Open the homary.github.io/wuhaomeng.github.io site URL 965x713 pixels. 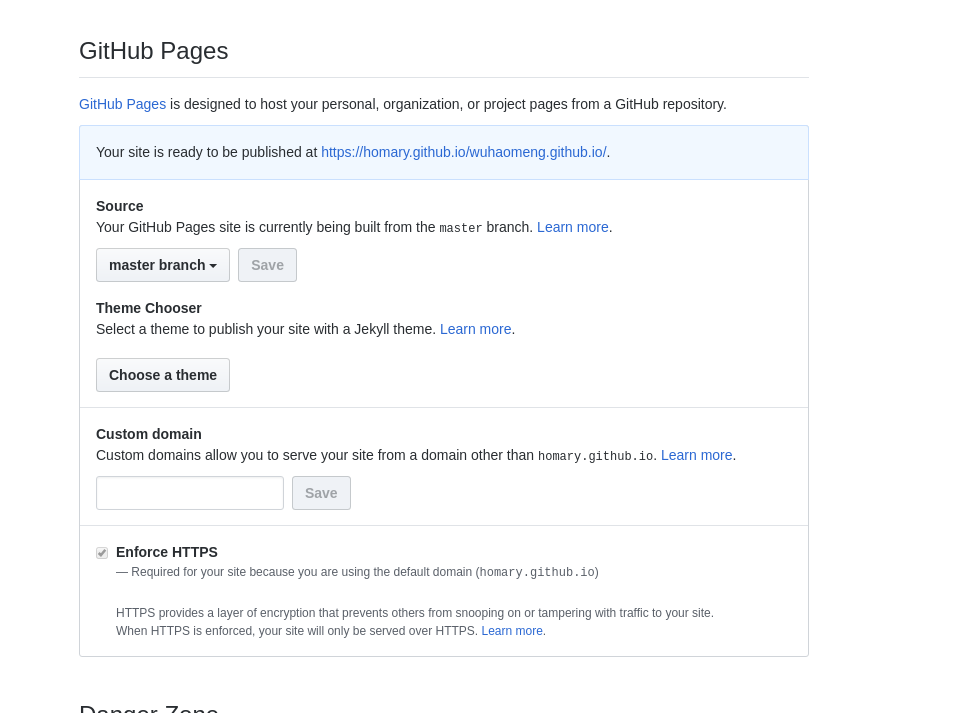pyautogui.click(x=464, y=152)
